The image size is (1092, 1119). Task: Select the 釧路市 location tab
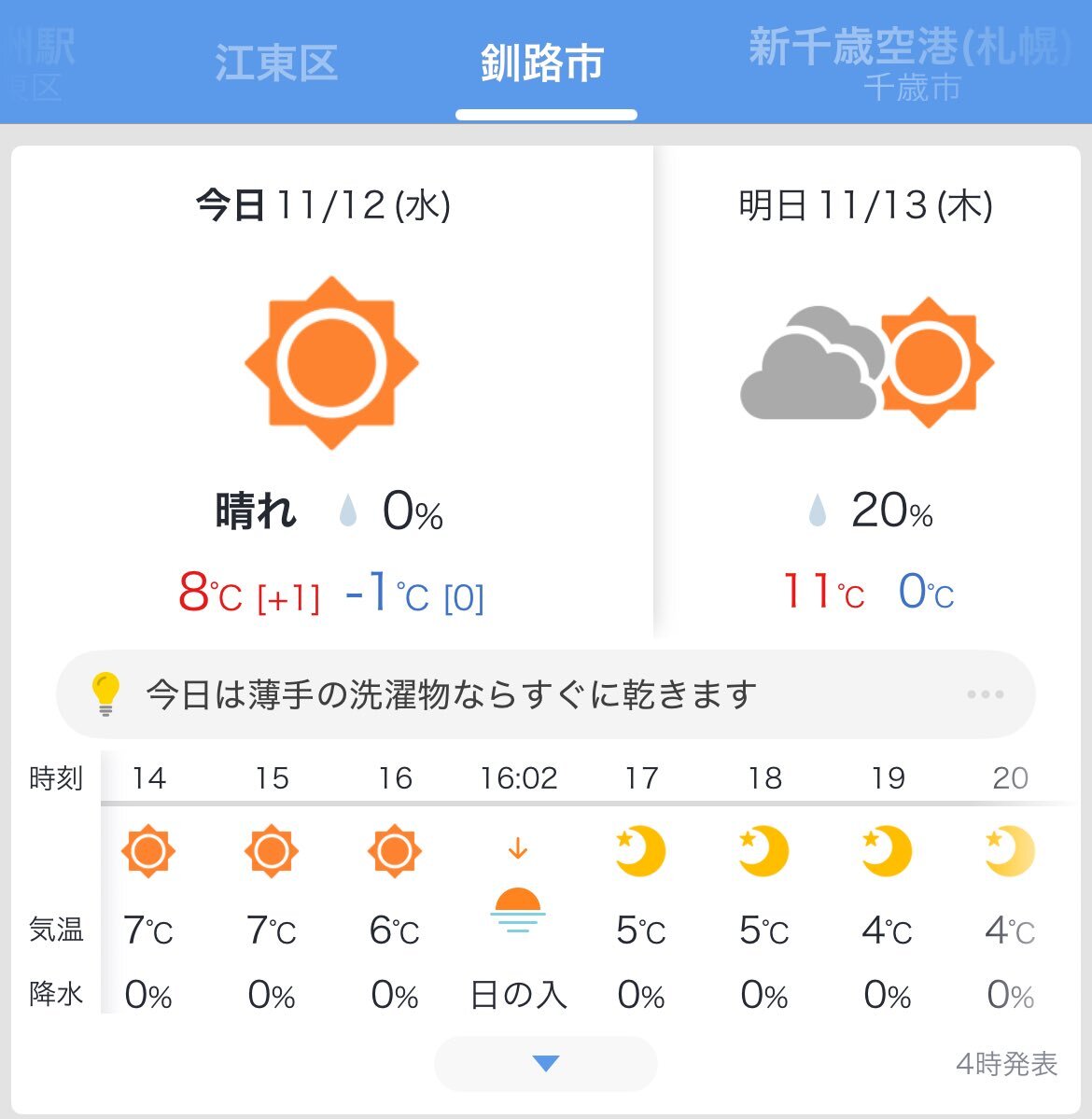click(542, 63)
